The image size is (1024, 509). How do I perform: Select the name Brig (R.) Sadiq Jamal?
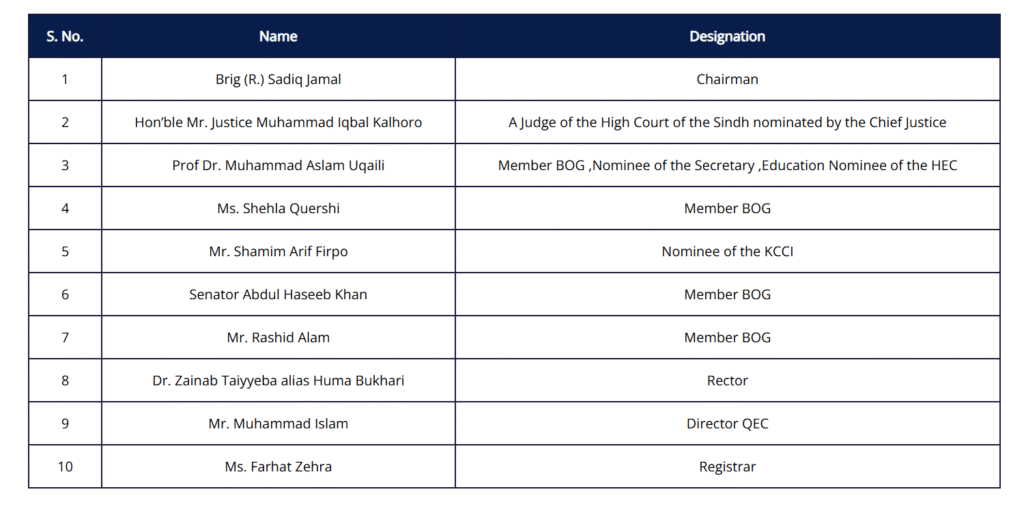[x=278, y=79]
